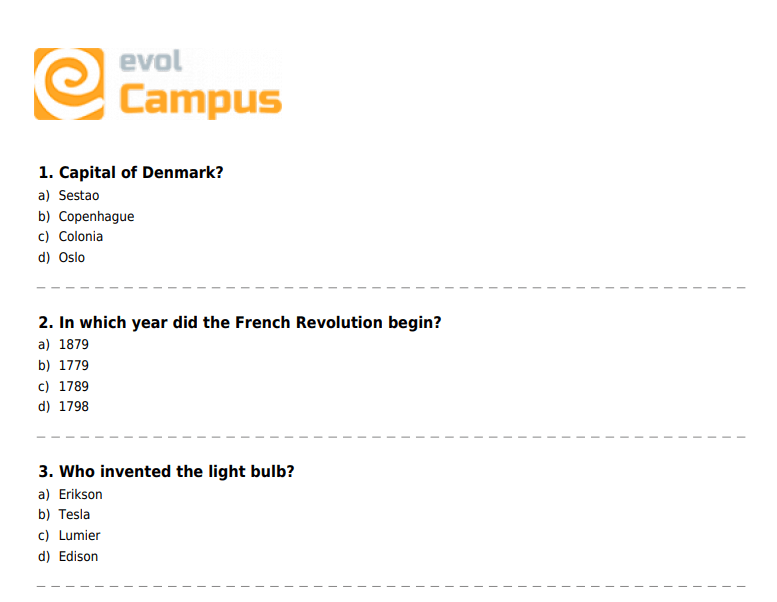This screenshot has width=777, height=602.
Task: Click the Who invented the light bulb heading
Action: [x=166, y=471]
